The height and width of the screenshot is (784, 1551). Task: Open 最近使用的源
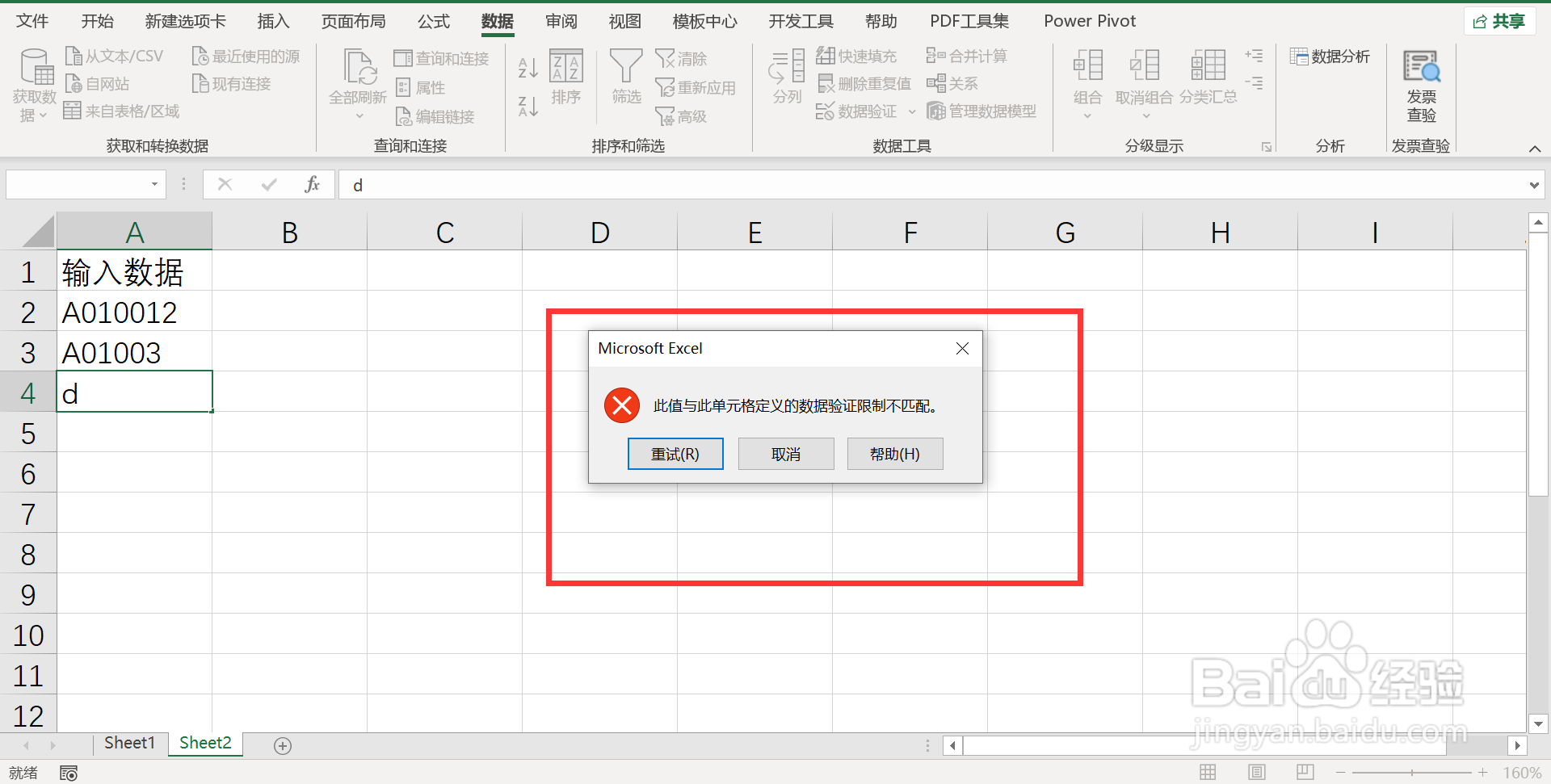(x=246, y=56)
